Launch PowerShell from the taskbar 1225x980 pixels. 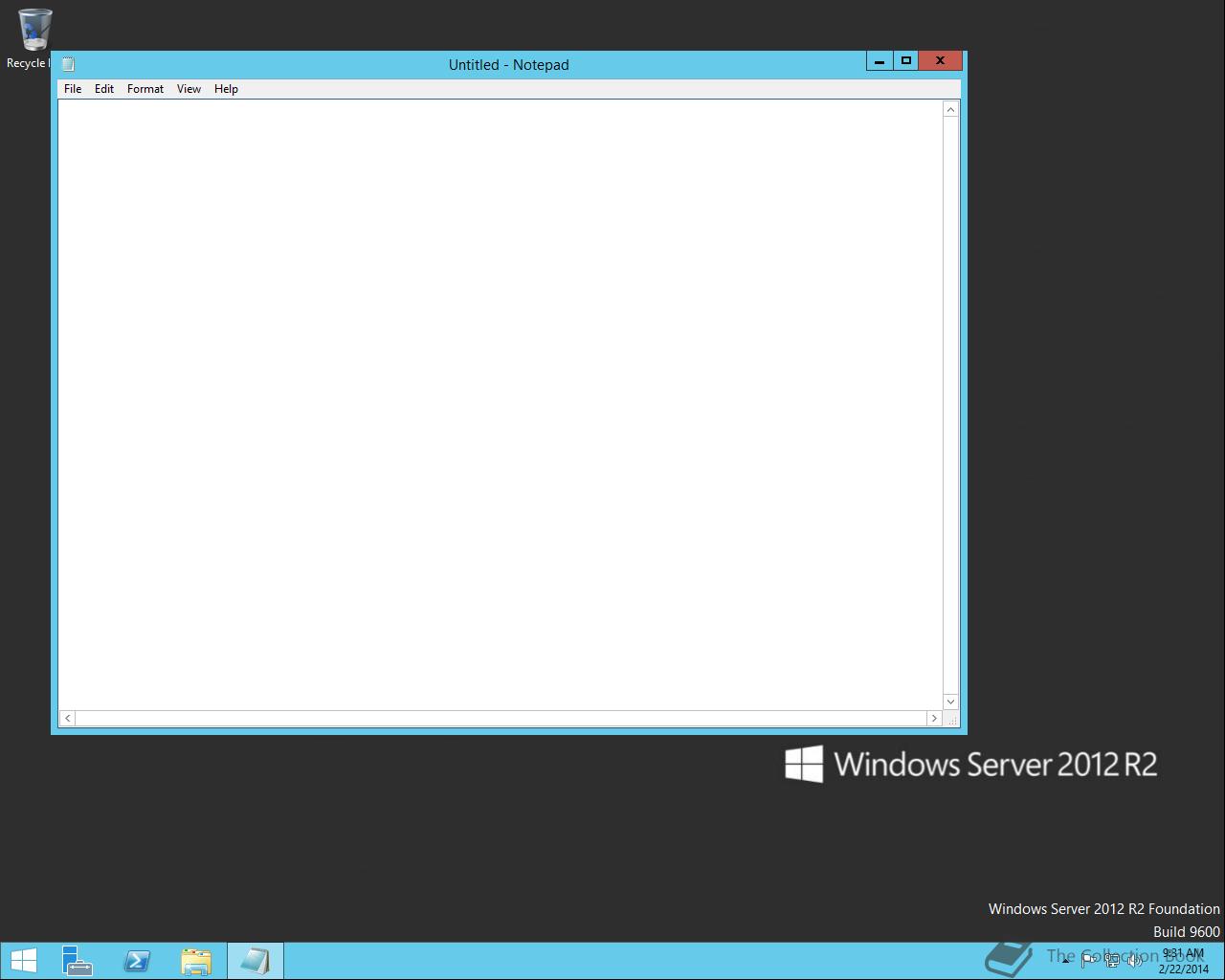point(137,961)
